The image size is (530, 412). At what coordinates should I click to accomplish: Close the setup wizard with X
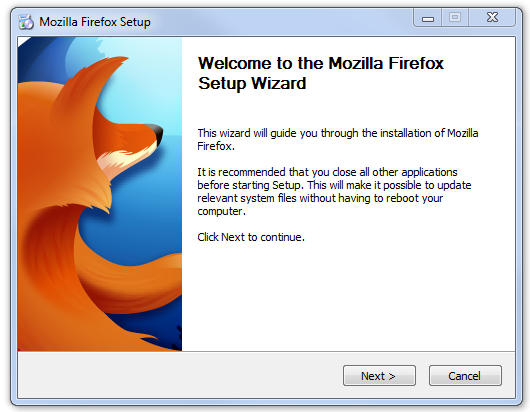492,18
